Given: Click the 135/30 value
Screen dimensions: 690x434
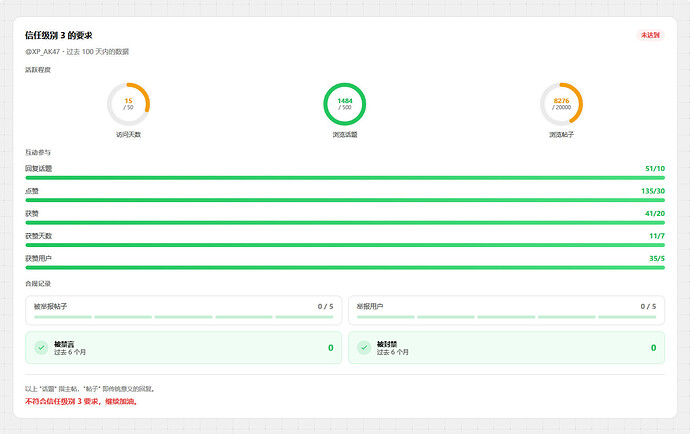Looking at the screenshot, I should (653, 191).
